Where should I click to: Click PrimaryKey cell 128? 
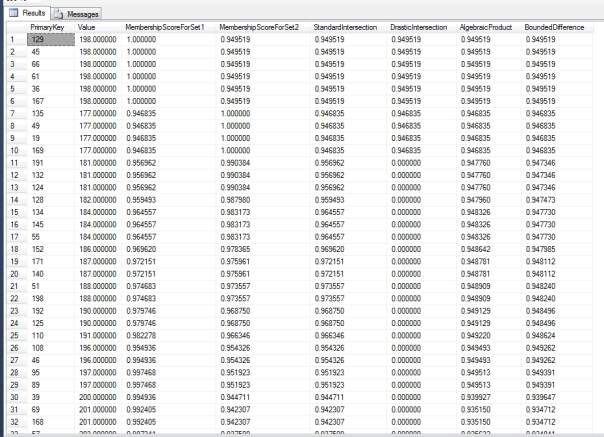click(x=50, y=200)
